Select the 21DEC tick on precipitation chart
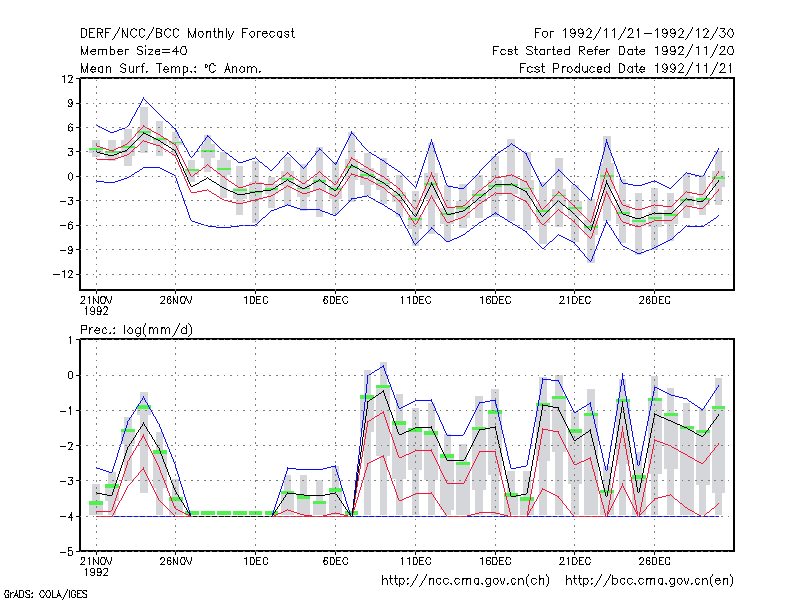 tap(574, 561)
